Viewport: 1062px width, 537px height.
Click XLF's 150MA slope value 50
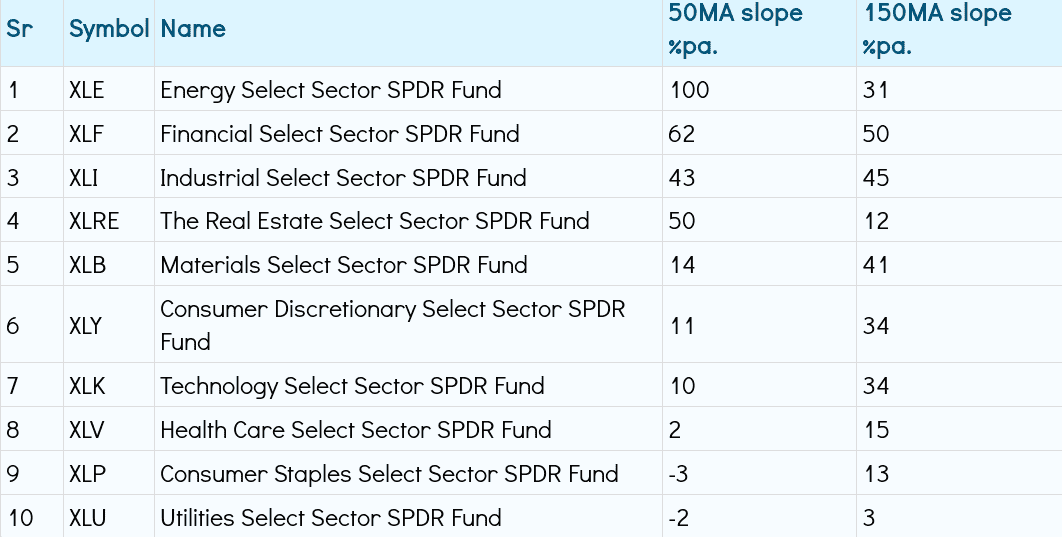coord(876,134)
